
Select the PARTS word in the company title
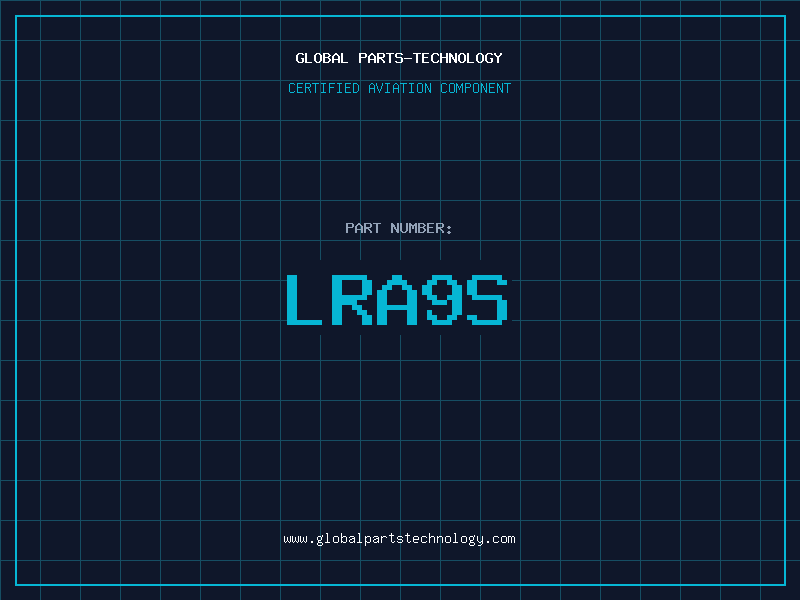pos(382,58)
